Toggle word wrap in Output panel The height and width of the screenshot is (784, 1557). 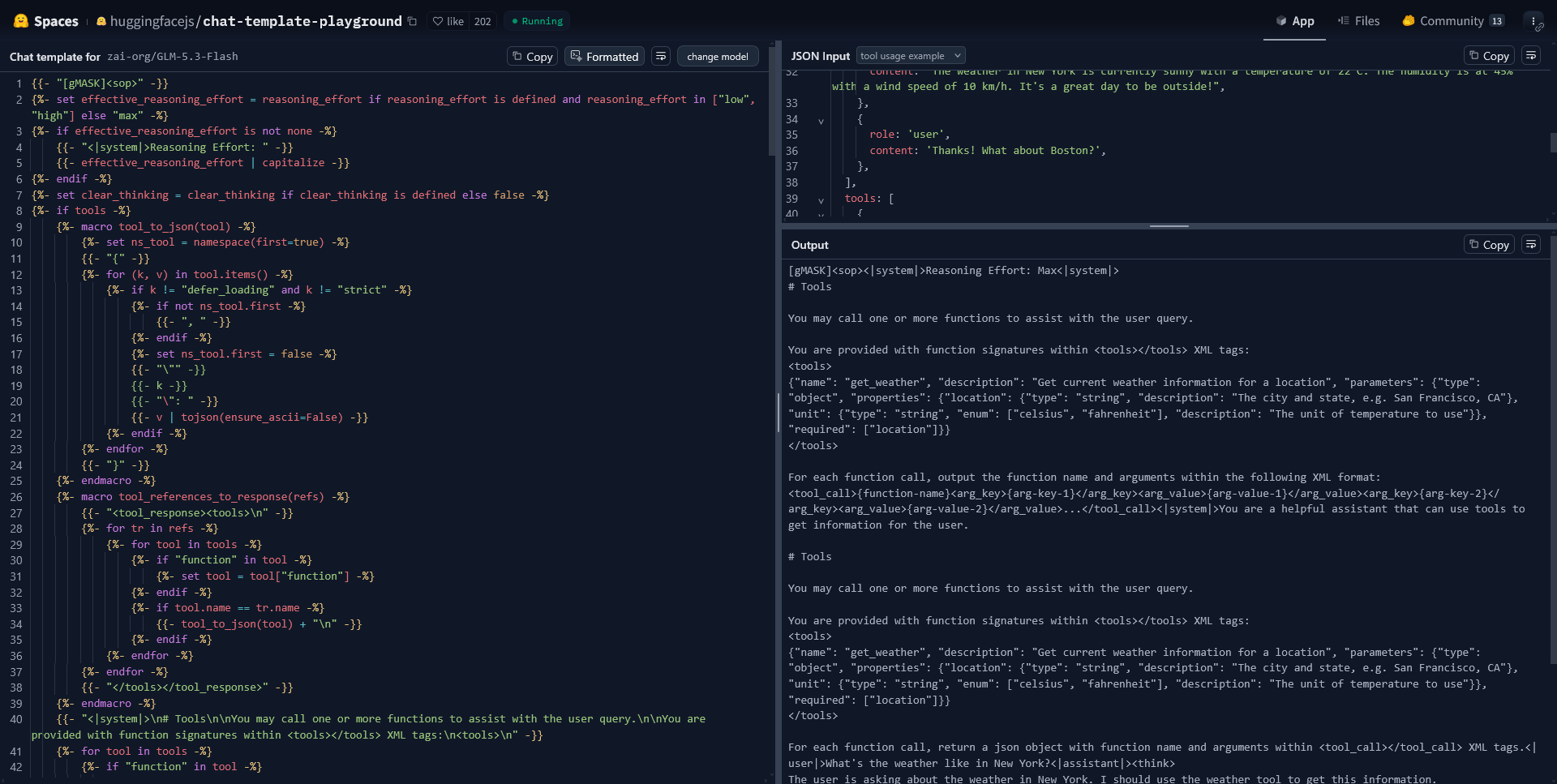point(1531,244)
